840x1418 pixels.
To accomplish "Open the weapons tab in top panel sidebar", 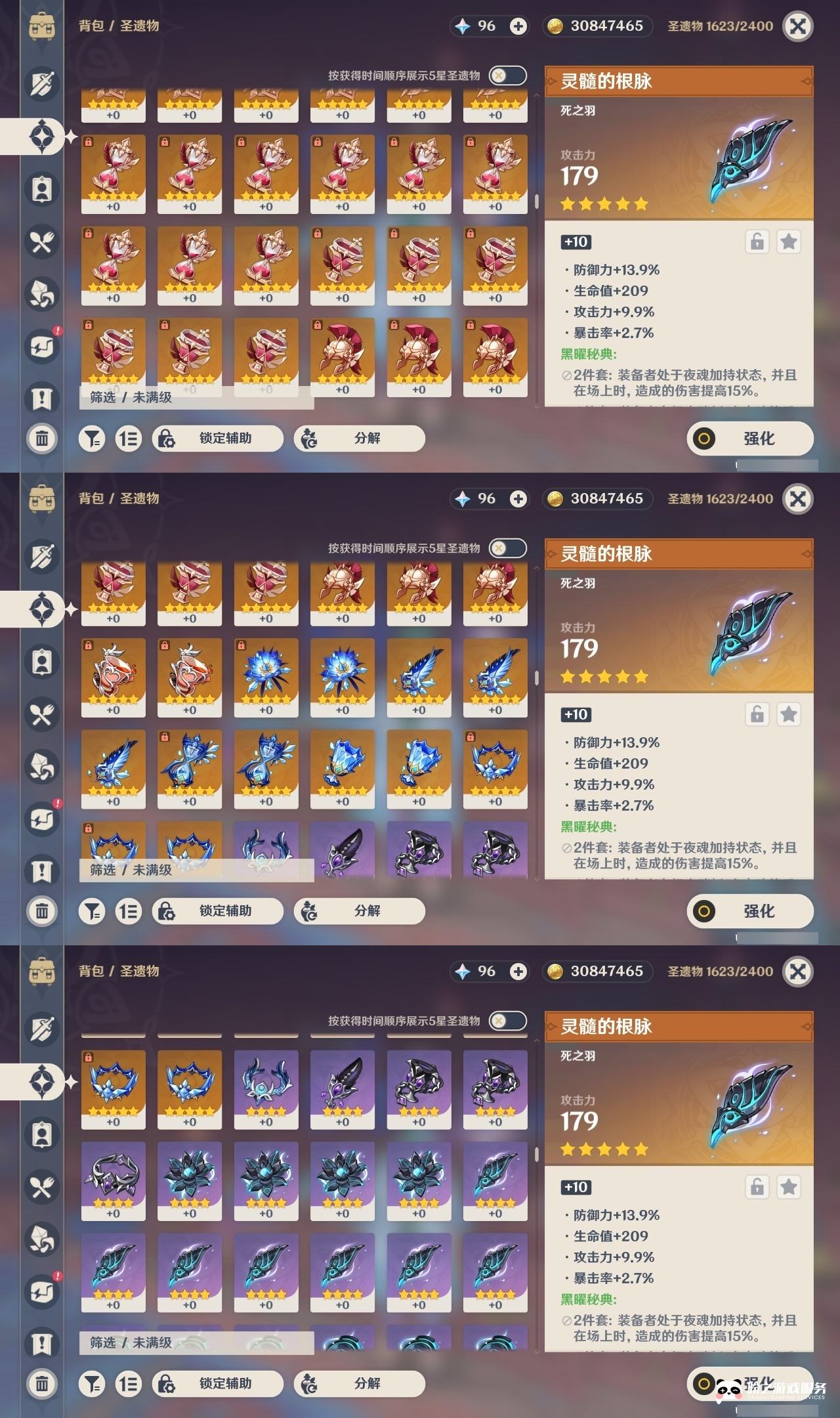I will pos(42,84).
